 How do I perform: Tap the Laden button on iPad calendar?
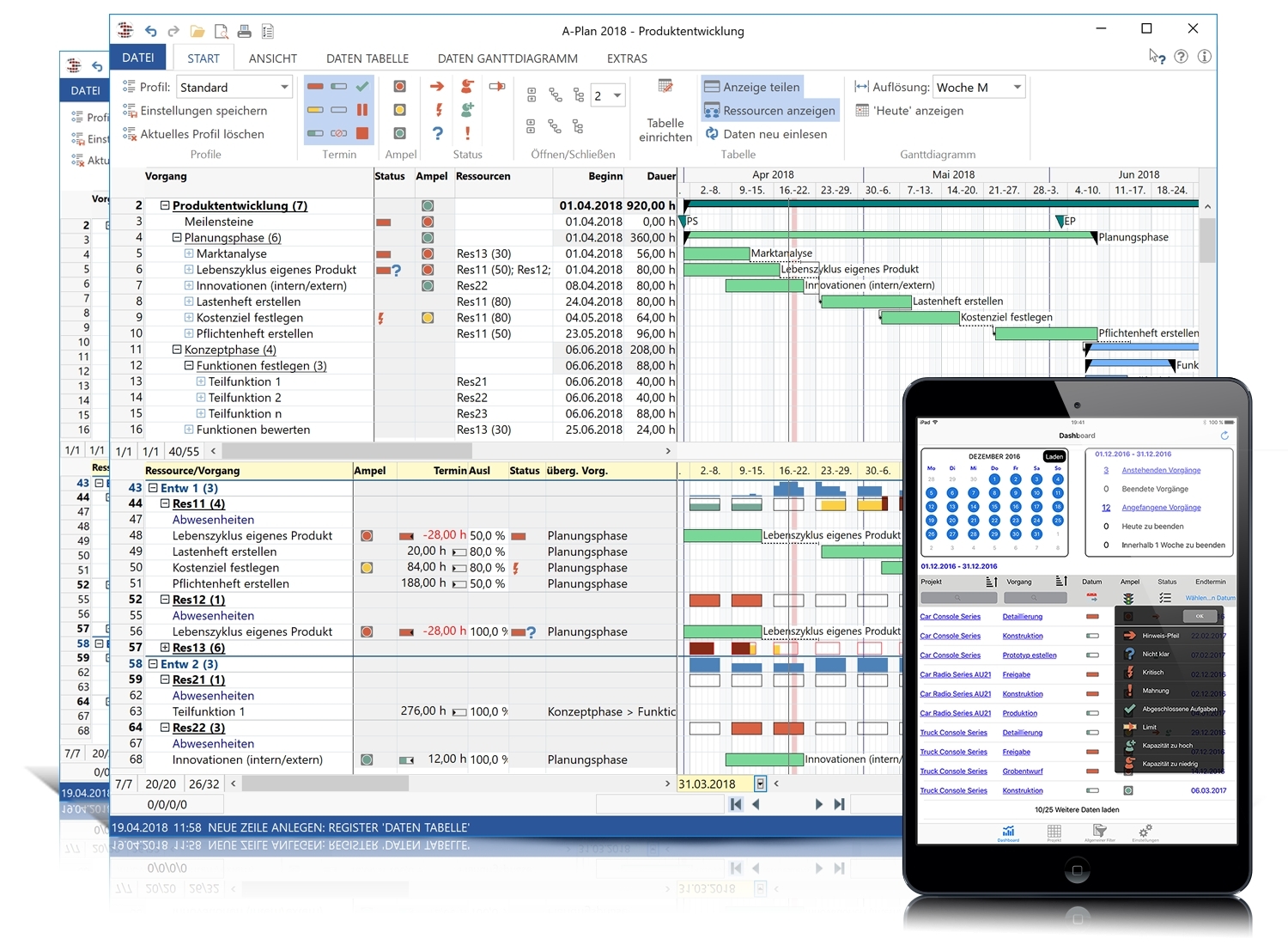(x=1054, y=456)
